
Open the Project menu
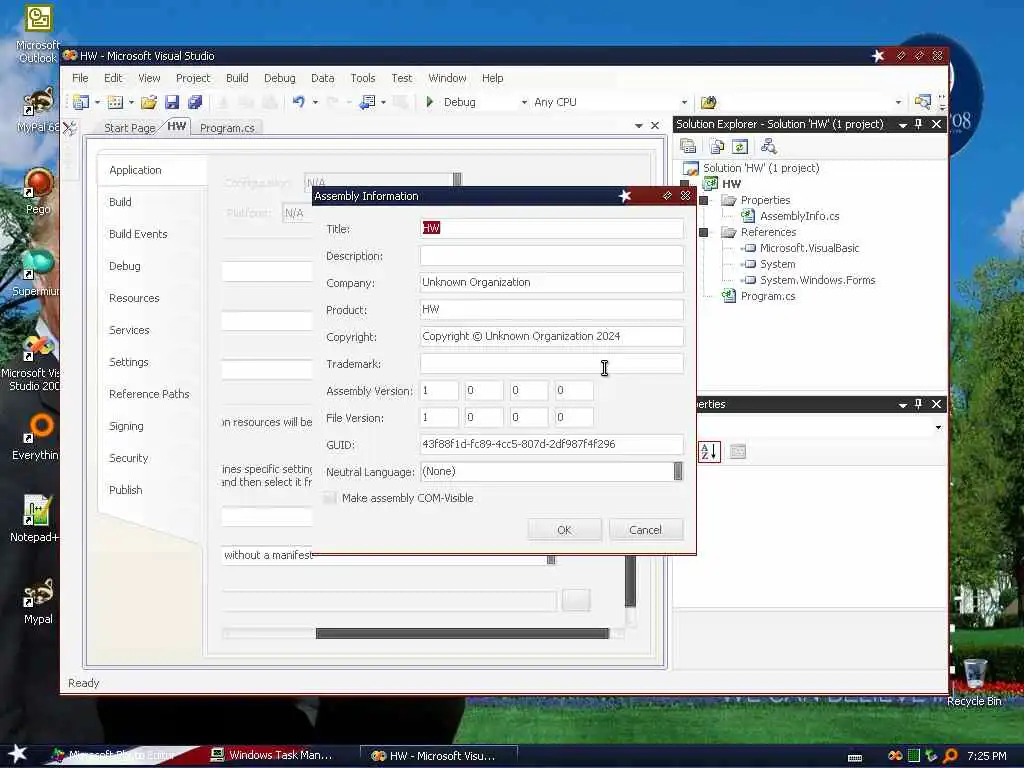pos(193,78)
